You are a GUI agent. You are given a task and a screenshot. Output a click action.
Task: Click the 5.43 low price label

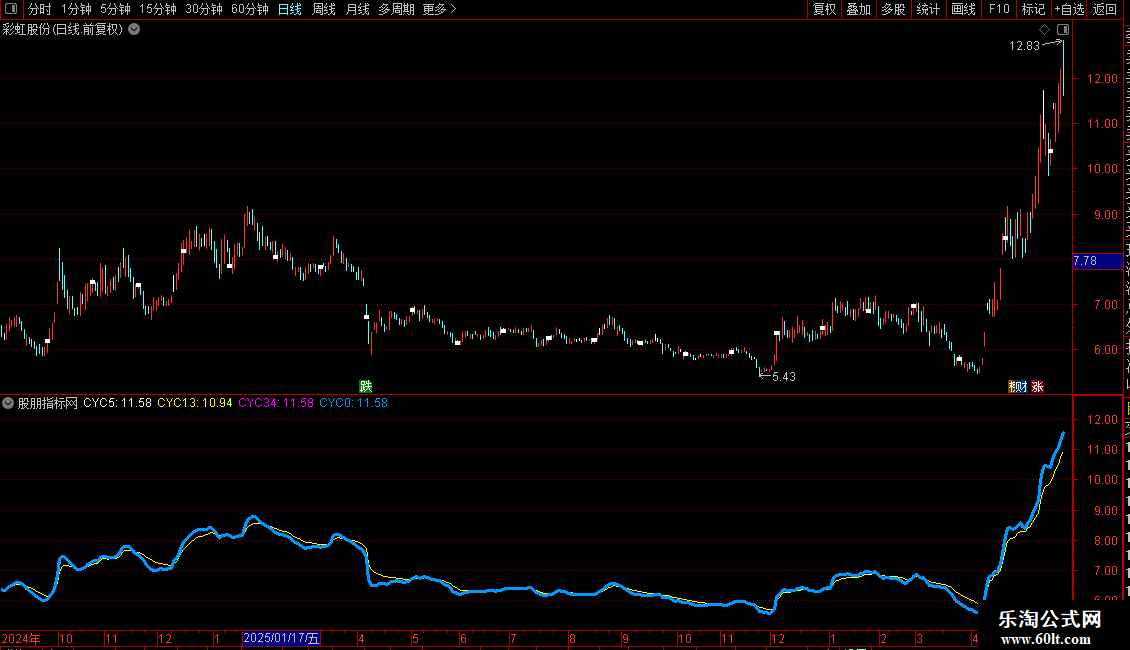(x=784, y=377)
